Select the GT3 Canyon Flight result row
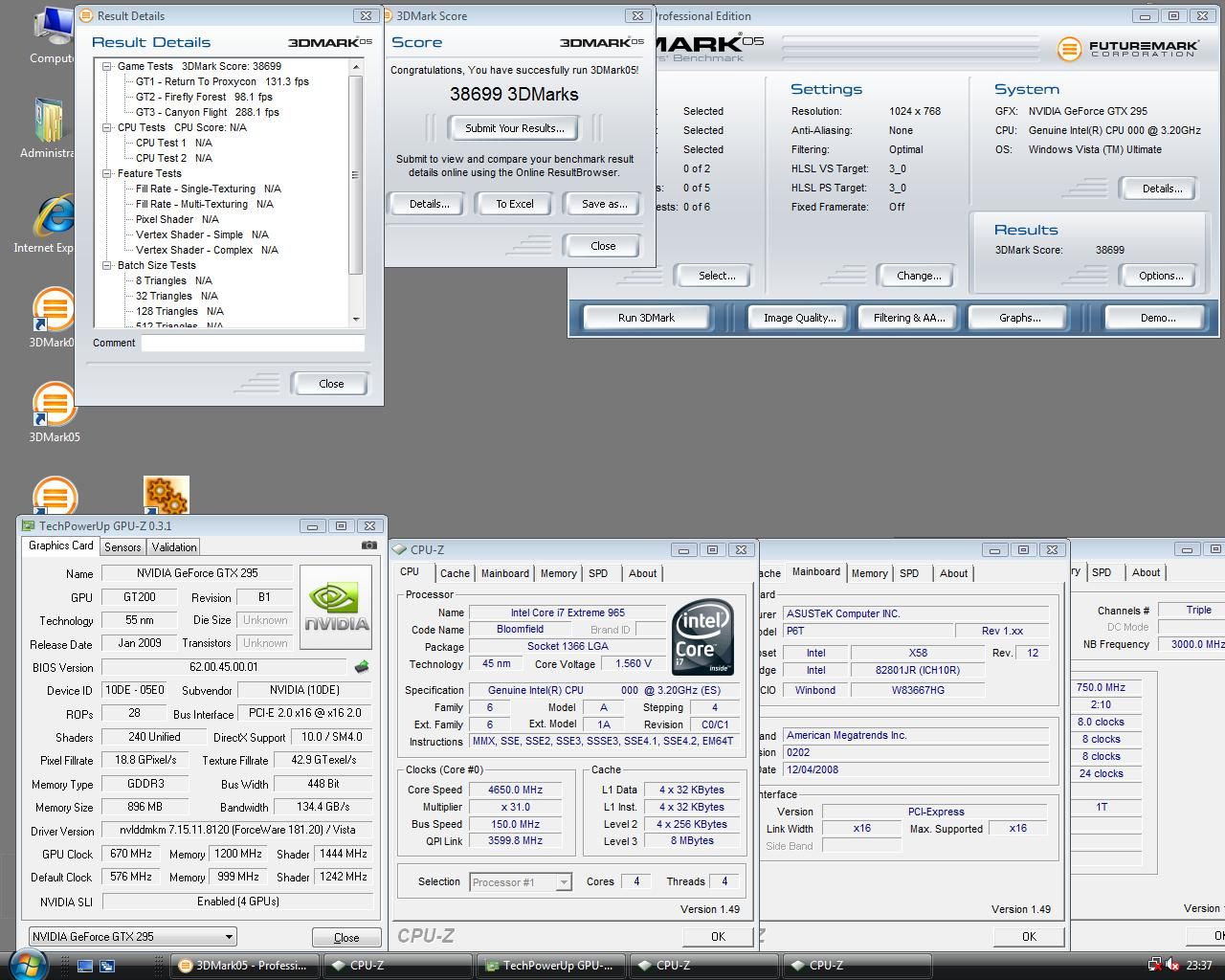 point(208,112)
